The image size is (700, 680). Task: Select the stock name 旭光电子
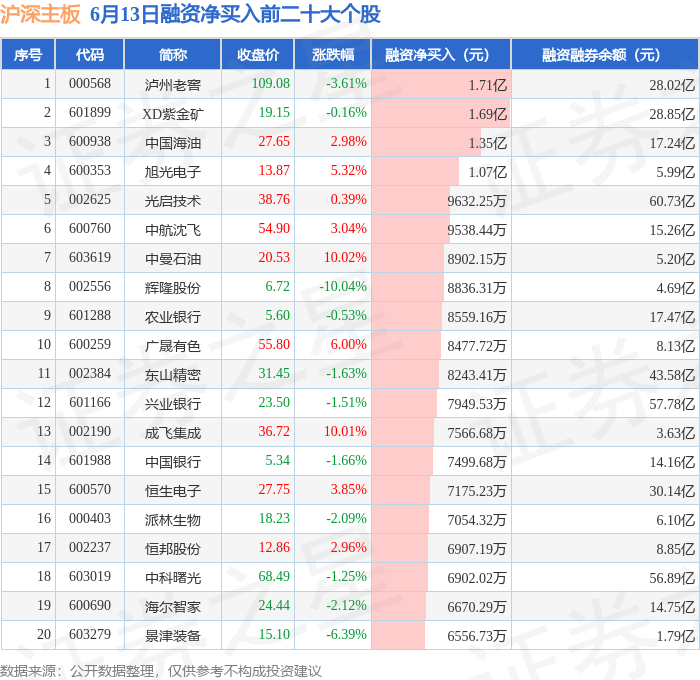(x=173, y=172)
